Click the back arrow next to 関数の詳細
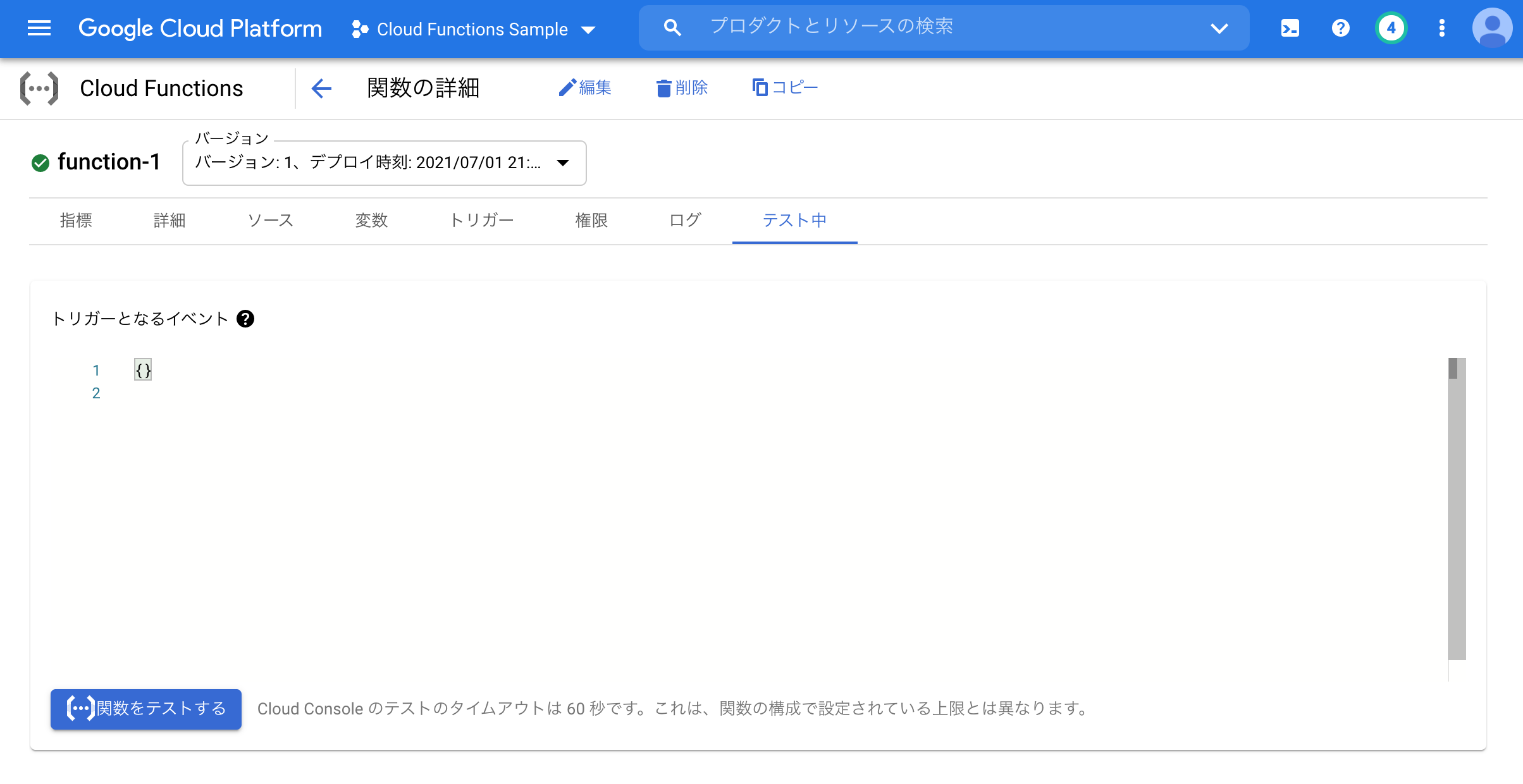Viewport: 1523px width, 784px height. click(x=322, y=89)
